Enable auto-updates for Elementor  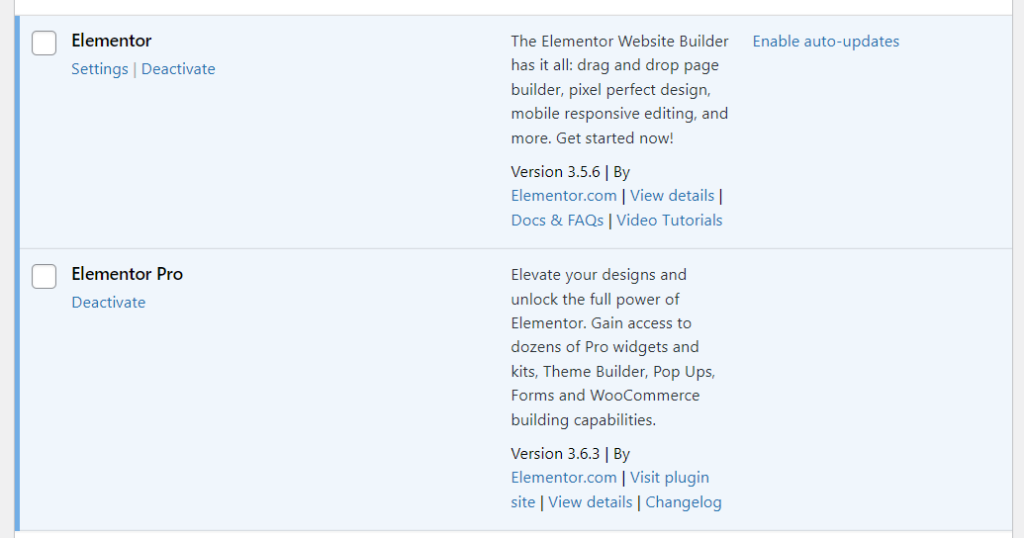point(825,41)
